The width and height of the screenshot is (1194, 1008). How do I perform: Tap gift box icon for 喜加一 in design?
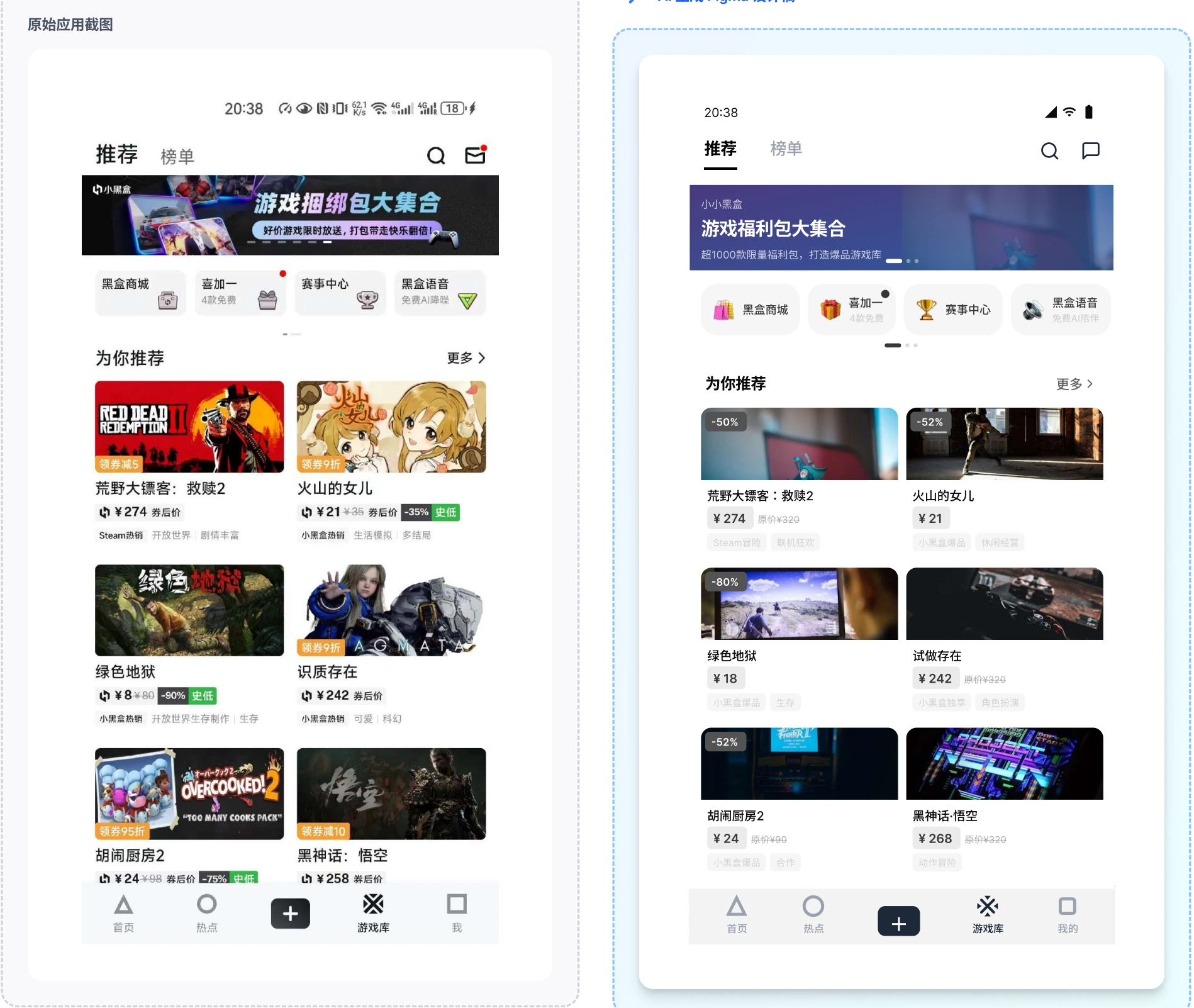coord(830,310)
